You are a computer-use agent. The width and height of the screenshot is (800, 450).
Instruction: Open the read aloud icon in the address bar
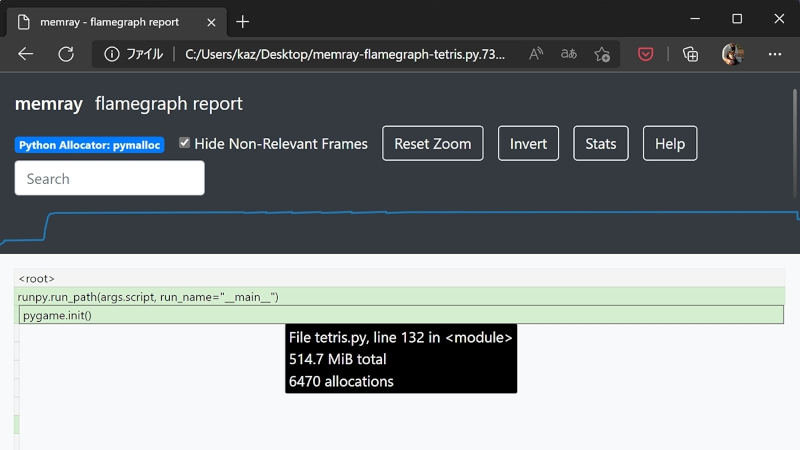click(536, 54)
